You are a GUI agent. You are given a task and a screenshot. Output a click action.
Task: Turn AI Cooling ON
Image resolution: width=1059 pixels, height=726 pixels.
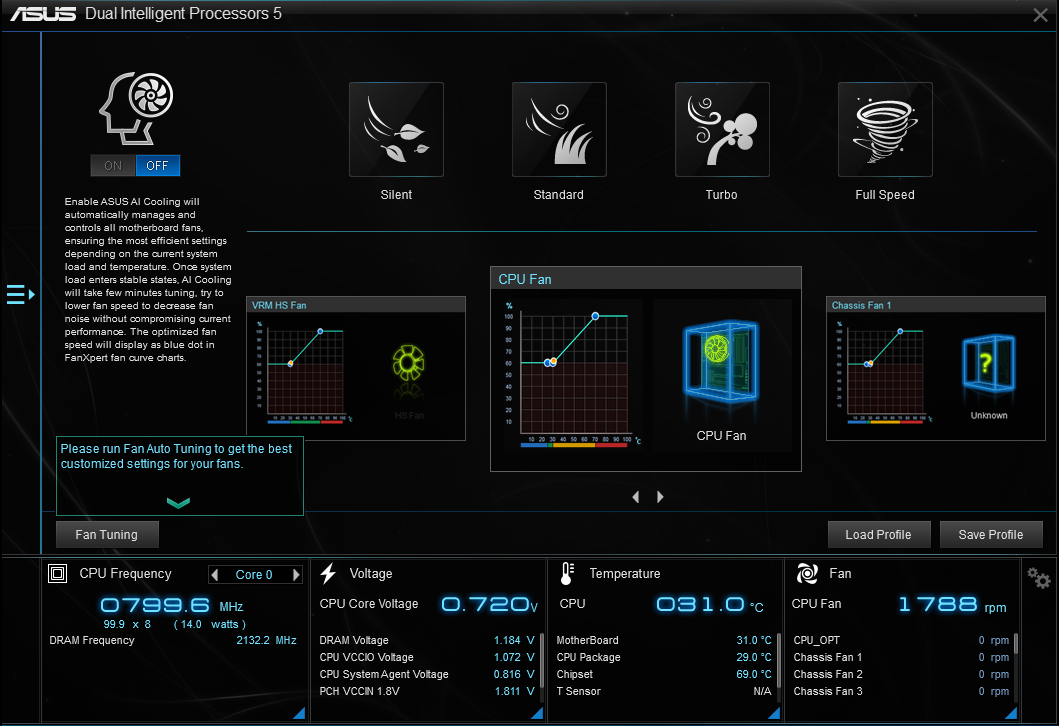pos(113,166)
